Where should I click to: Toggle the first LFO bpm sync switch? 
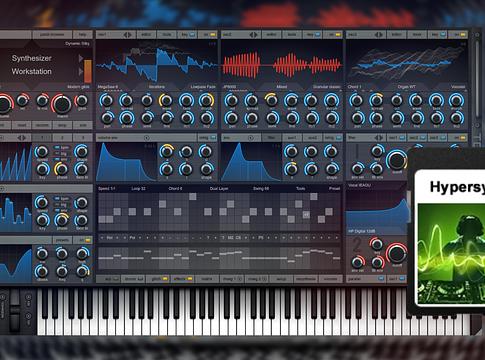[x=57, y=147]
